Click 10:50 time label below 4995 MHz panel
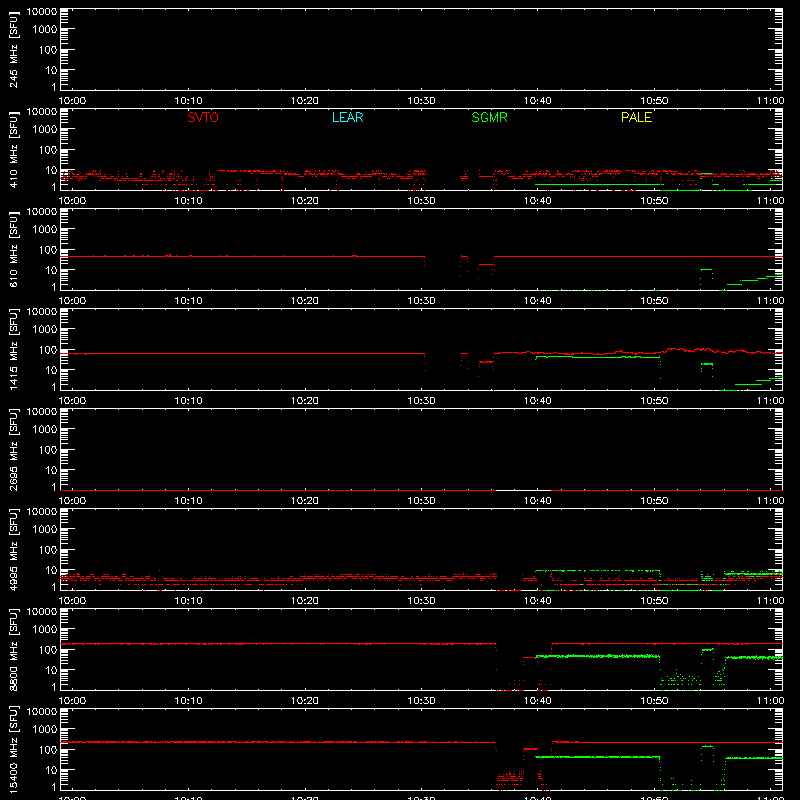Viewport: 800px width, 800px height. click(654, 601)
